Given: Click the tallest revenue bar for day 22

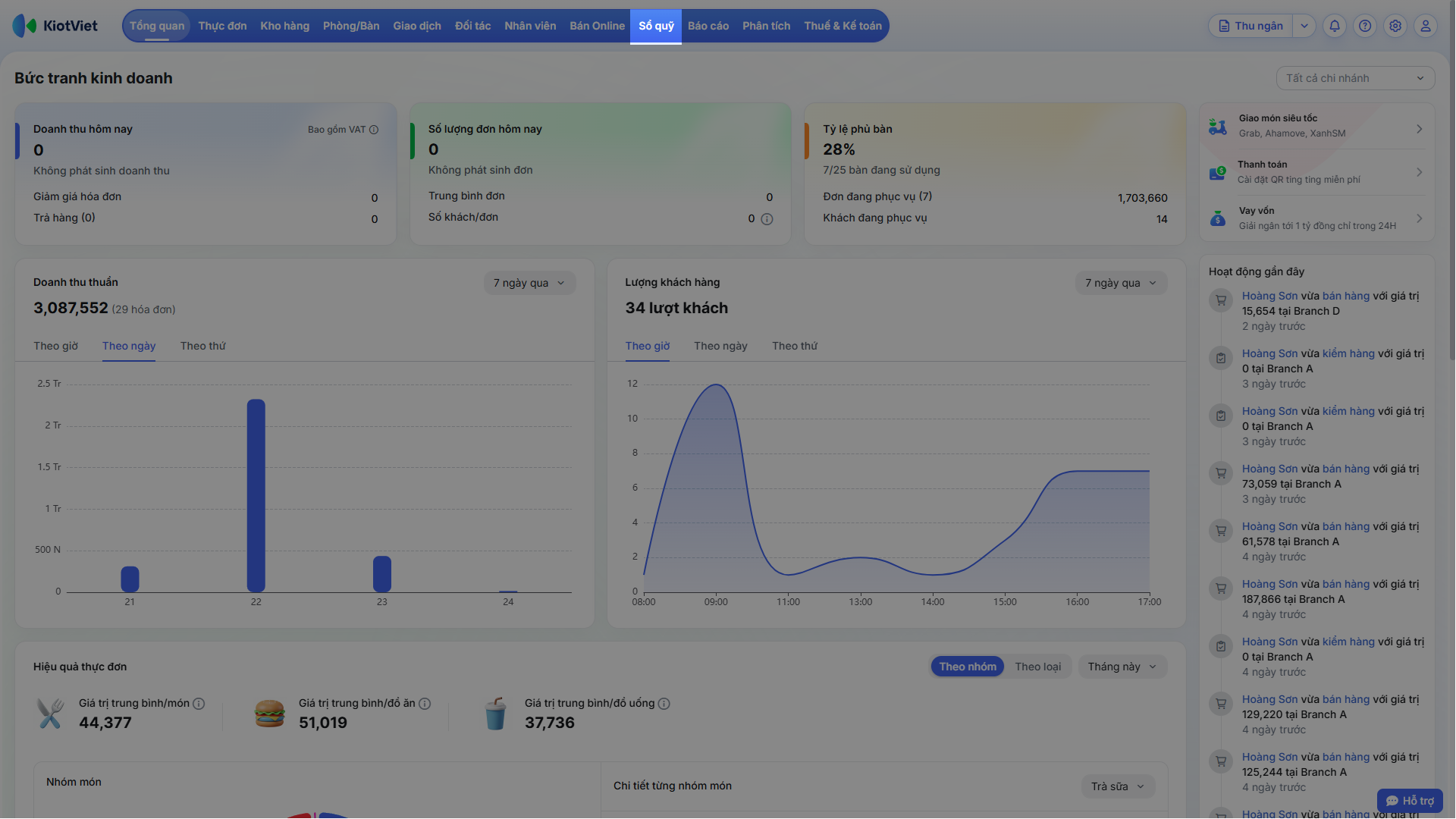Looking at the screenshot, I should (256, 495).
